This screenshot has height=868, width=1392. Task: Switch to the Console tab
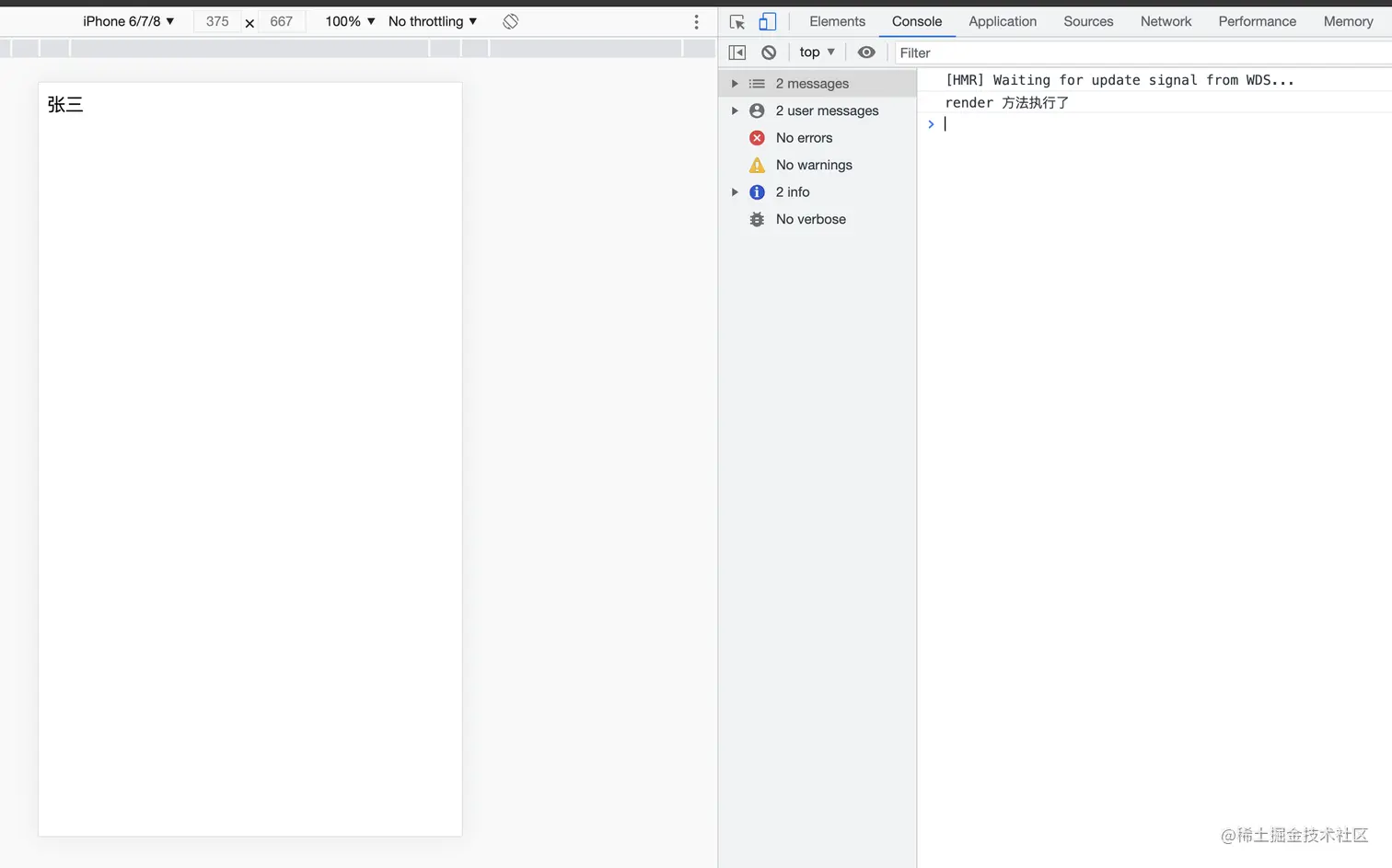point(917,21)
